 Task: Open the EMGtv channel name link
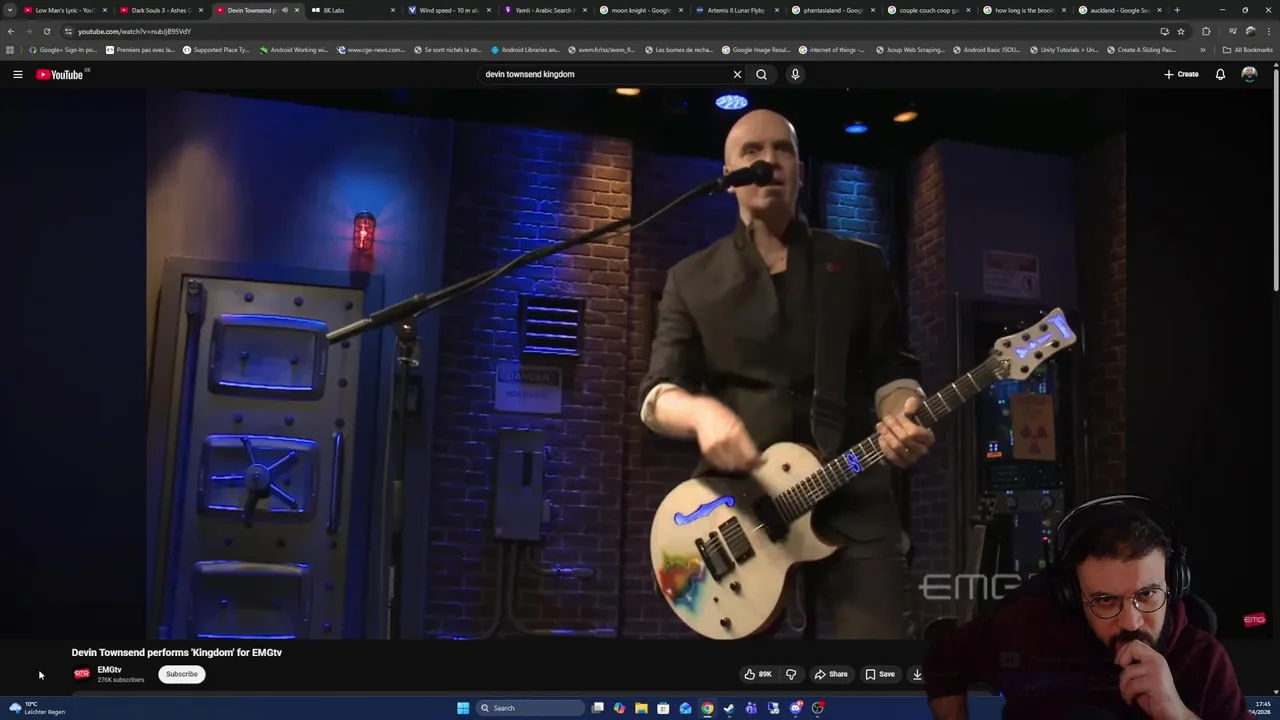[x=109, y=670]
